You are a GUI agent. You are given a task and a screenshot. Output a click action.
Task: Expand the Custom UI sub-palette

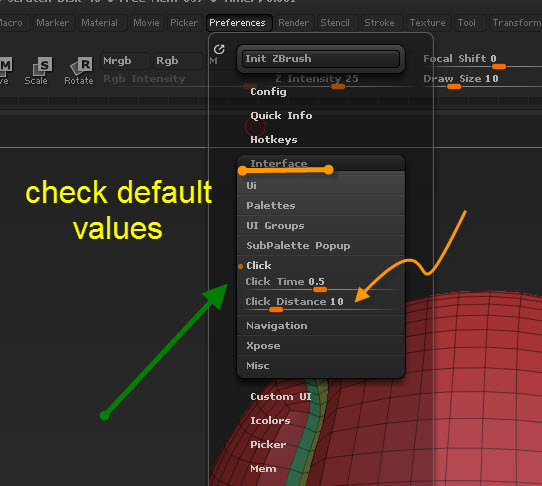pyautogui.click(x=281, y=396)
